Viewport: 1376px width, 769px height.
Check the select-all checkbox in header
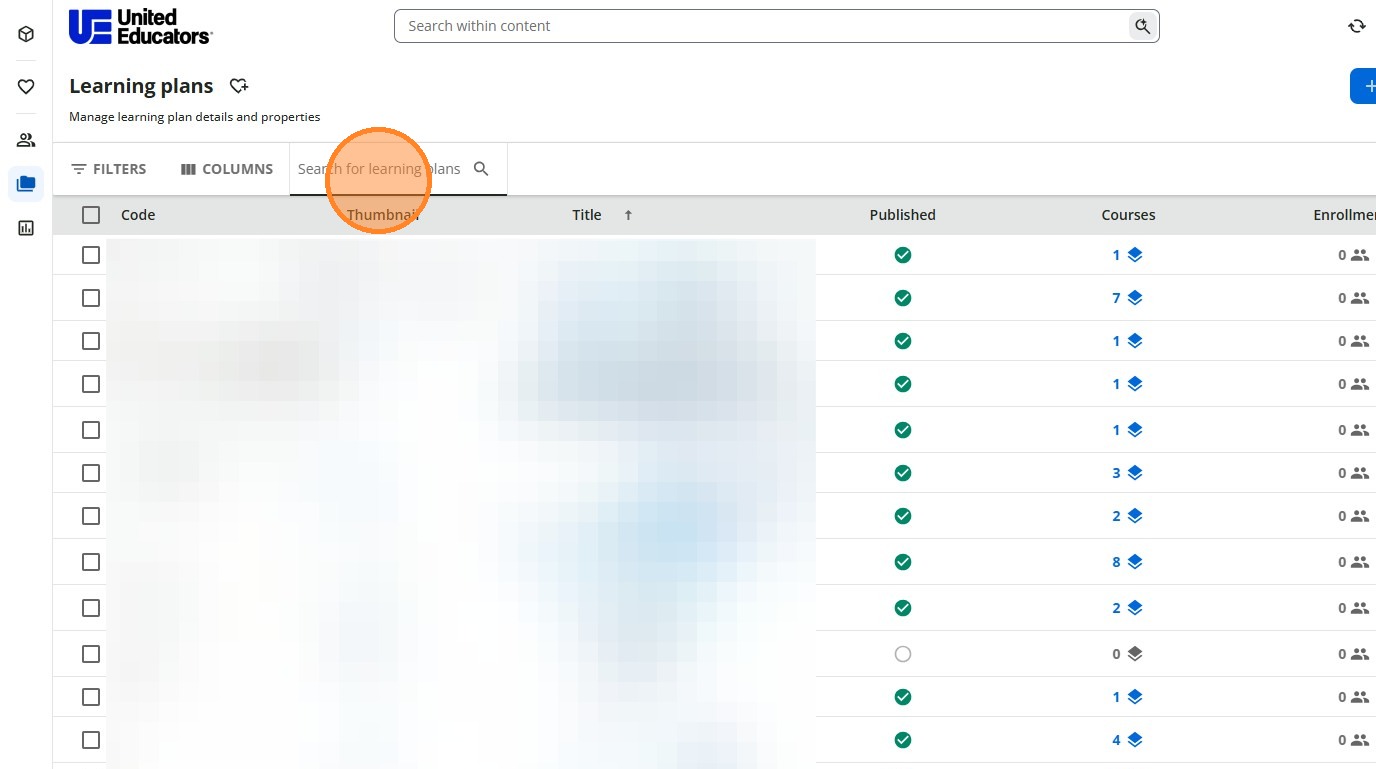(91, 215)
